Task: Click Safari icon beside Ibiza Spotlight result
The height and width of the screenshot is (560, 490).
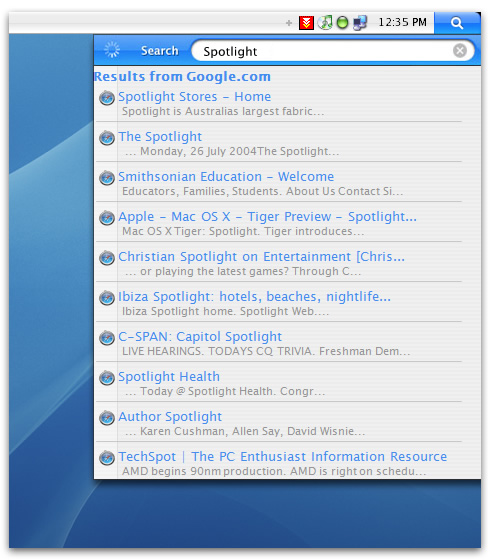Action: [107, 298]
